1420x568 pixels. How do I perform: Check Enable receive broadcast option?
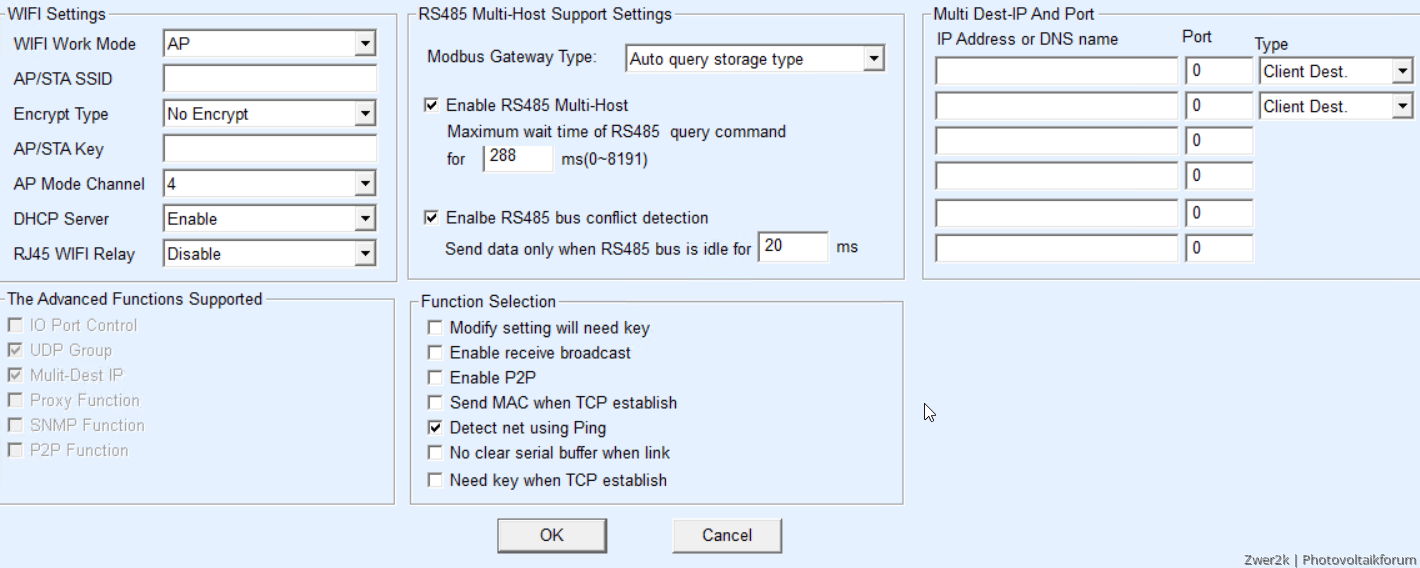(435, 353)
